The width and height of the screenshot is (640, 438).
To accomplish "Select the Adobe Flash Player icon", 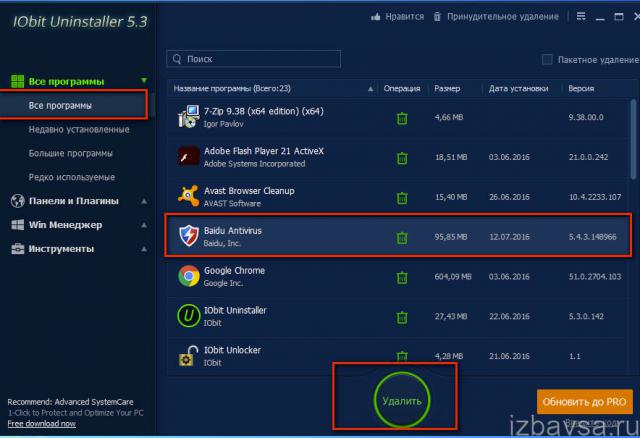I will (189, 156).
